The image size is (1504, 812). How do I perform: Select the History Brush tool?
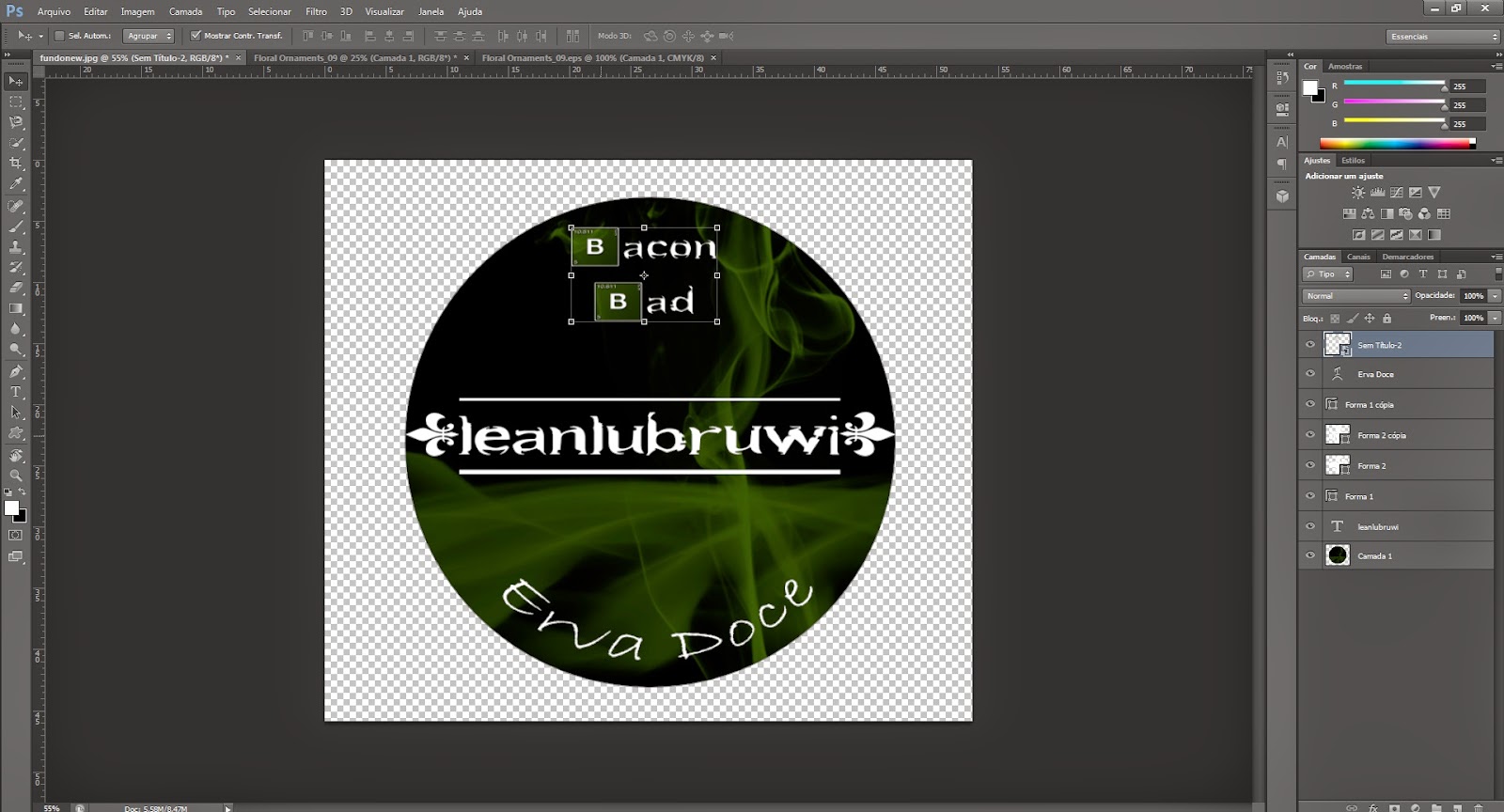click(x=16, y=268)
